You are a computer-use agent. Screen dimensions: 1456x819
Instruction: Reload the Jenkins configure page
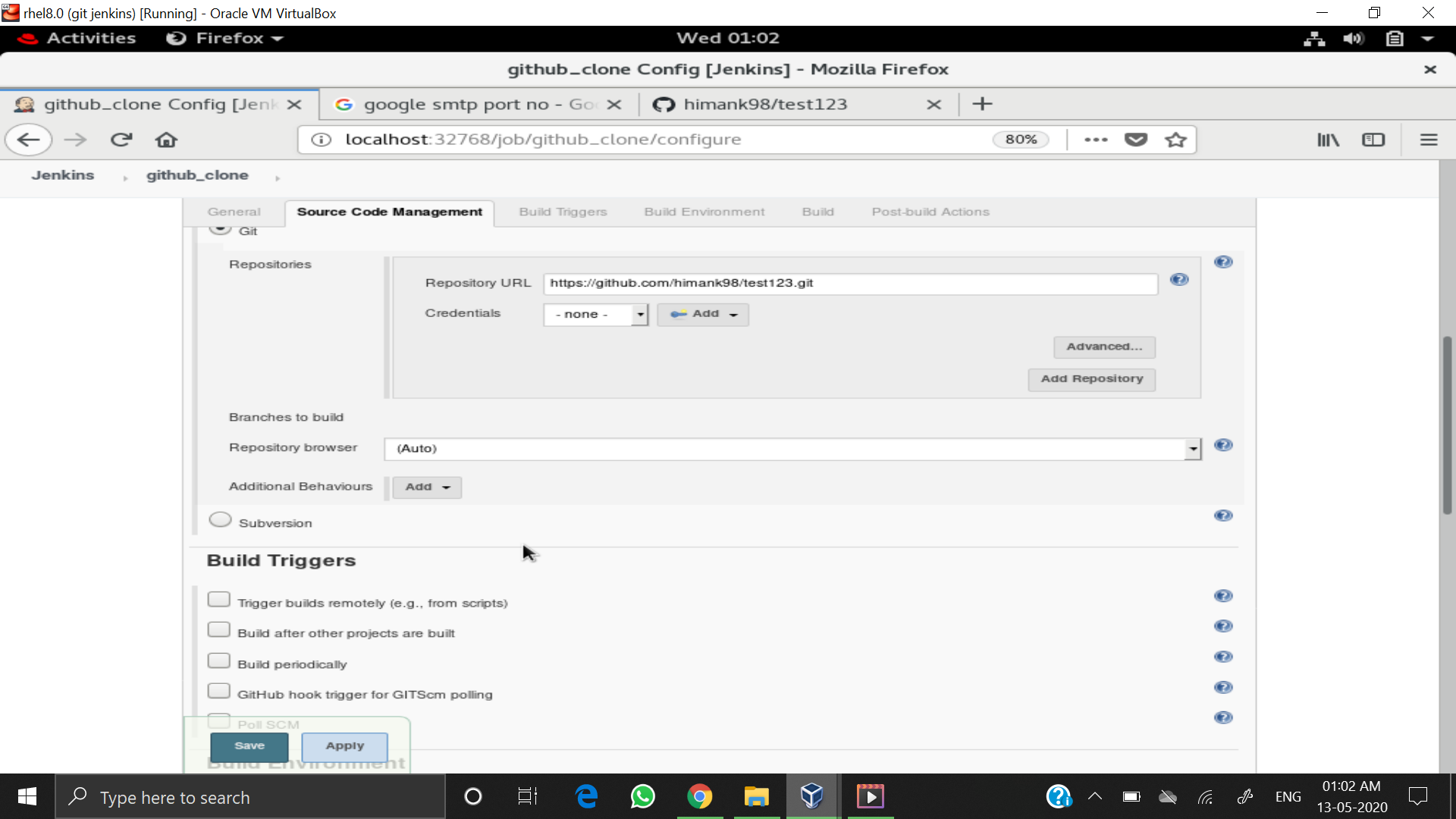121,139
